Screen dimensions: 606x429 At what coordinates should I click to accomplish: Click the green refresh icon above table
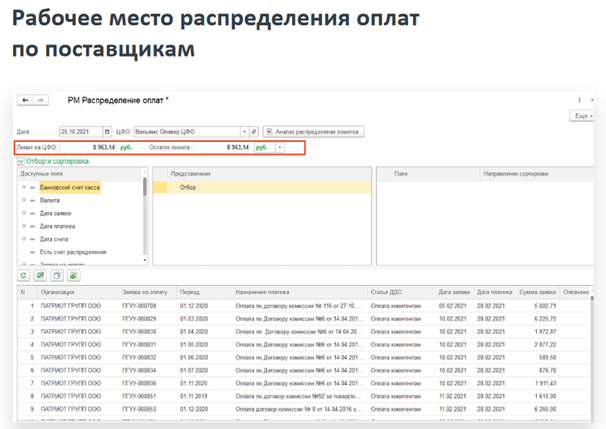click(23, 274)
